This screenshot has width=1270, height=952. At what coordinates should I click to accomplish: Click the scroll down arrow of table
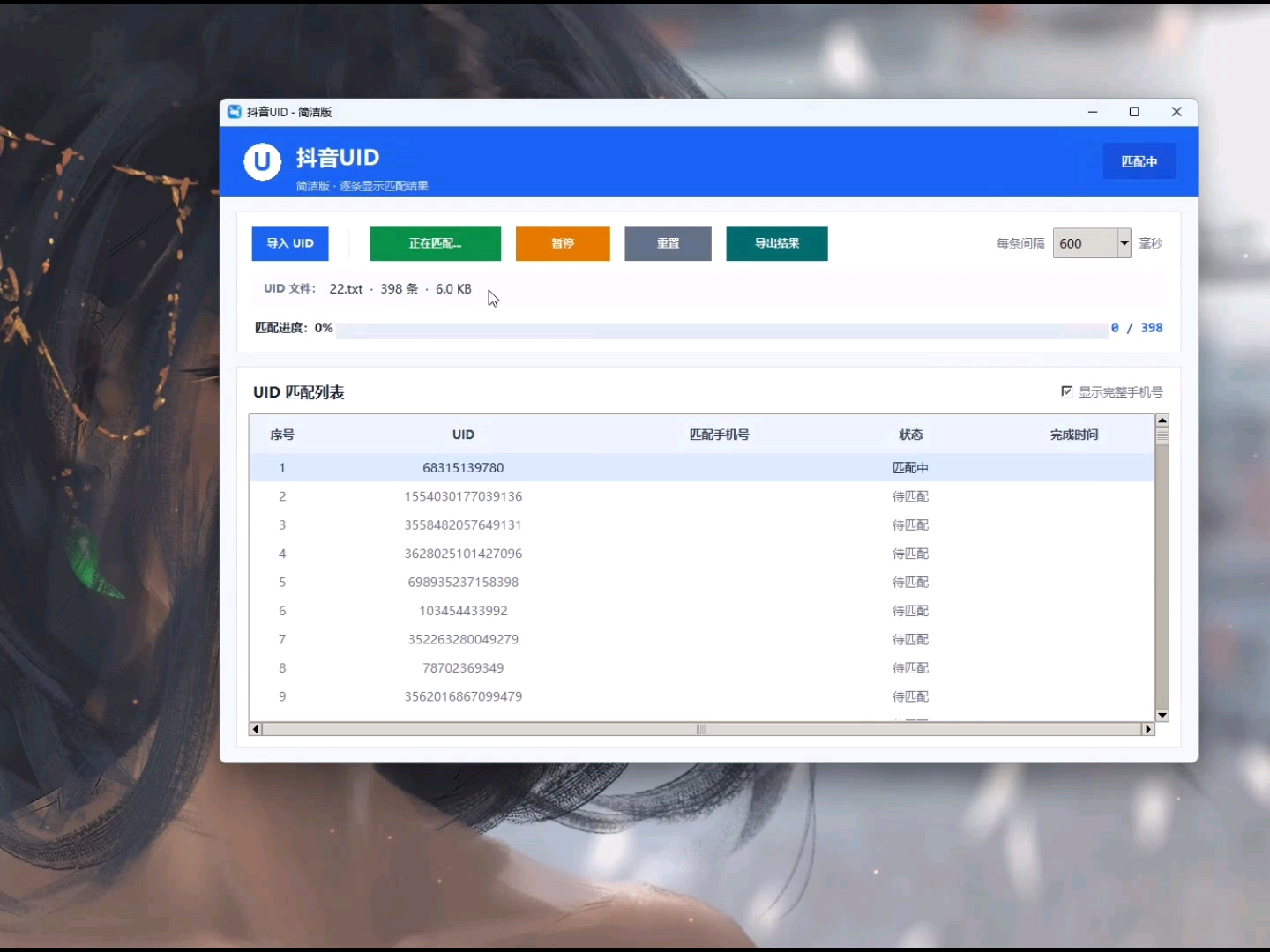point(1162,715)
